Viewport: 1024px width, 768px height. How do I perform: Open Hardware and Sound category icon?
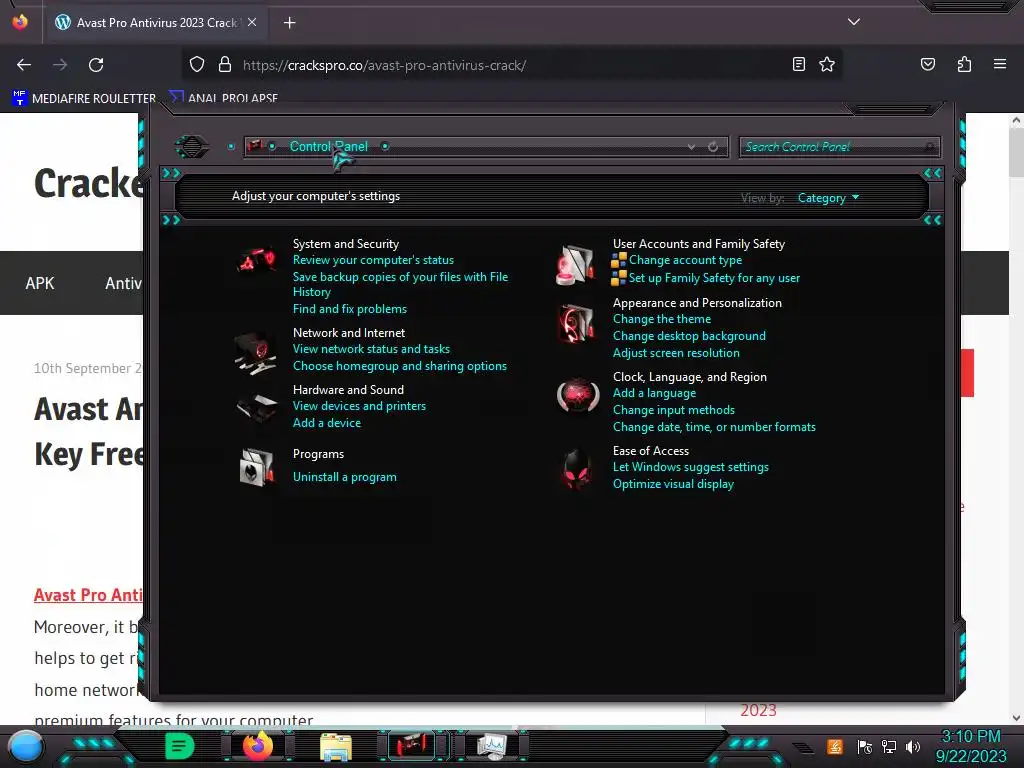click(255, 408)
